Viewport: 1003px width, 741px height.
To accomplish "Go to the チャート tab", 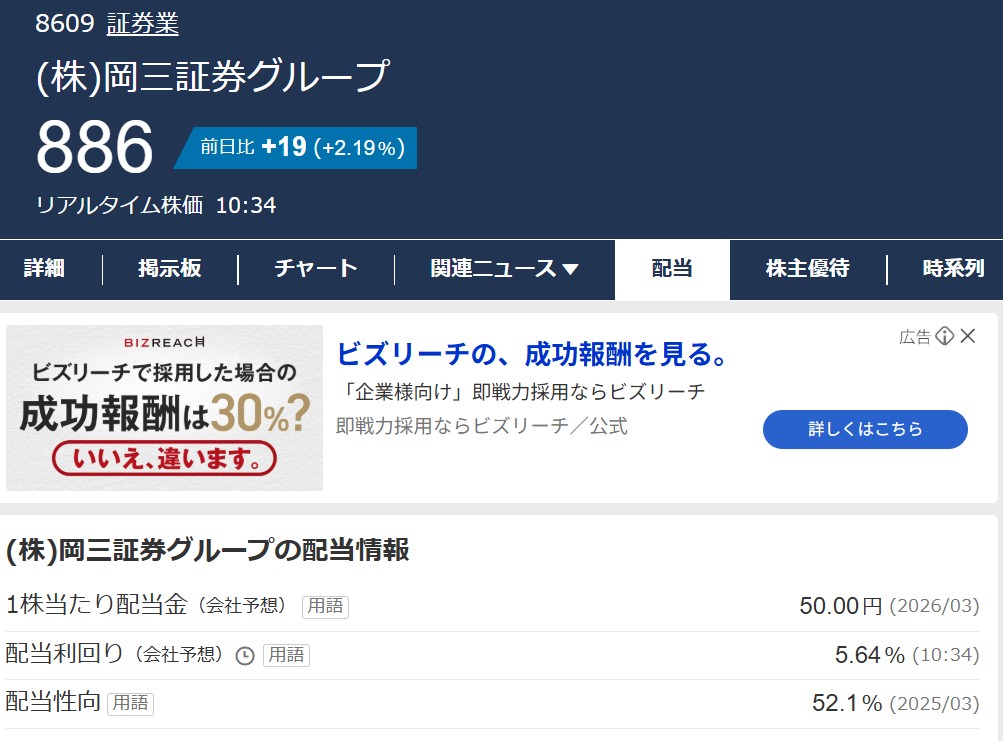I will coord(316,269).
